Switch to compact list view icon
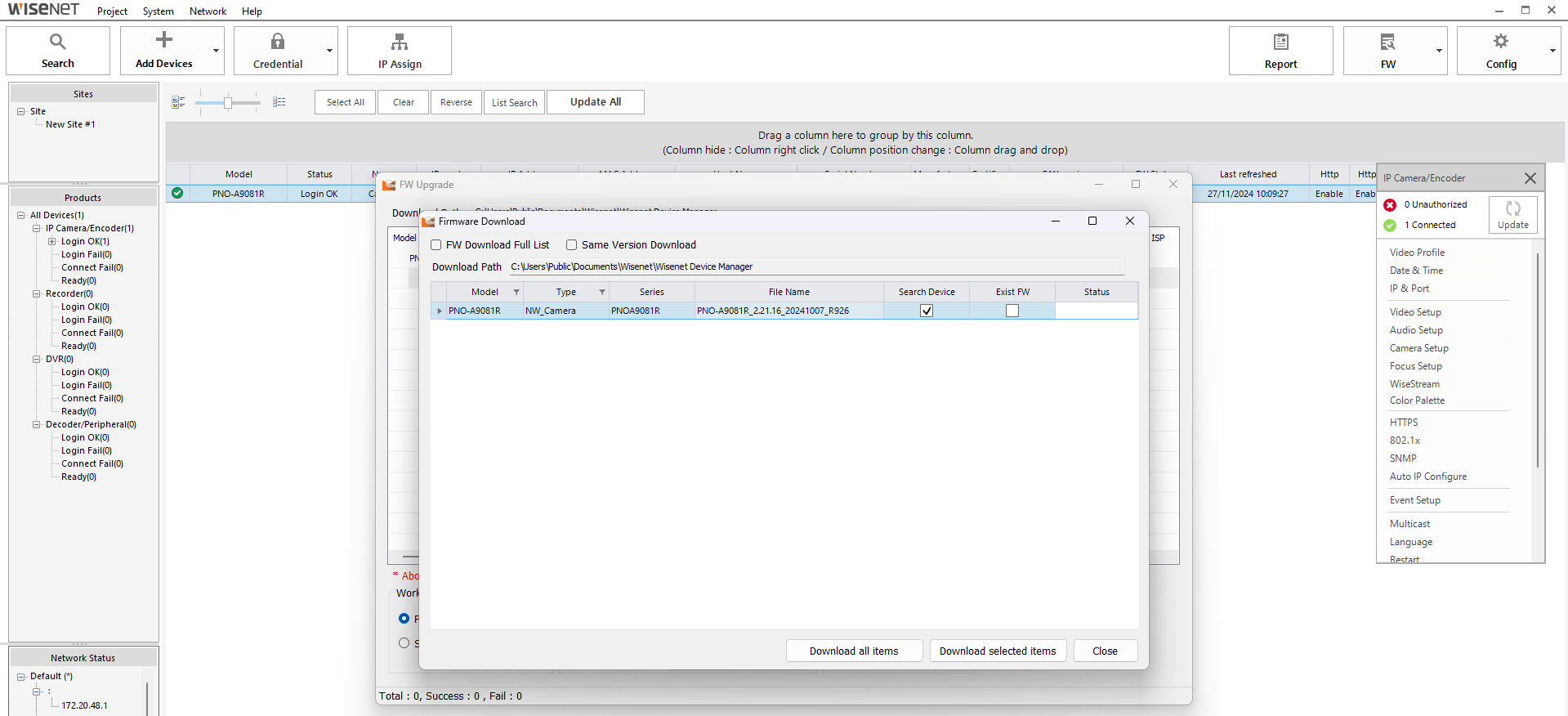This screenshot has width=1568, height=716. (x=178, y=102)
